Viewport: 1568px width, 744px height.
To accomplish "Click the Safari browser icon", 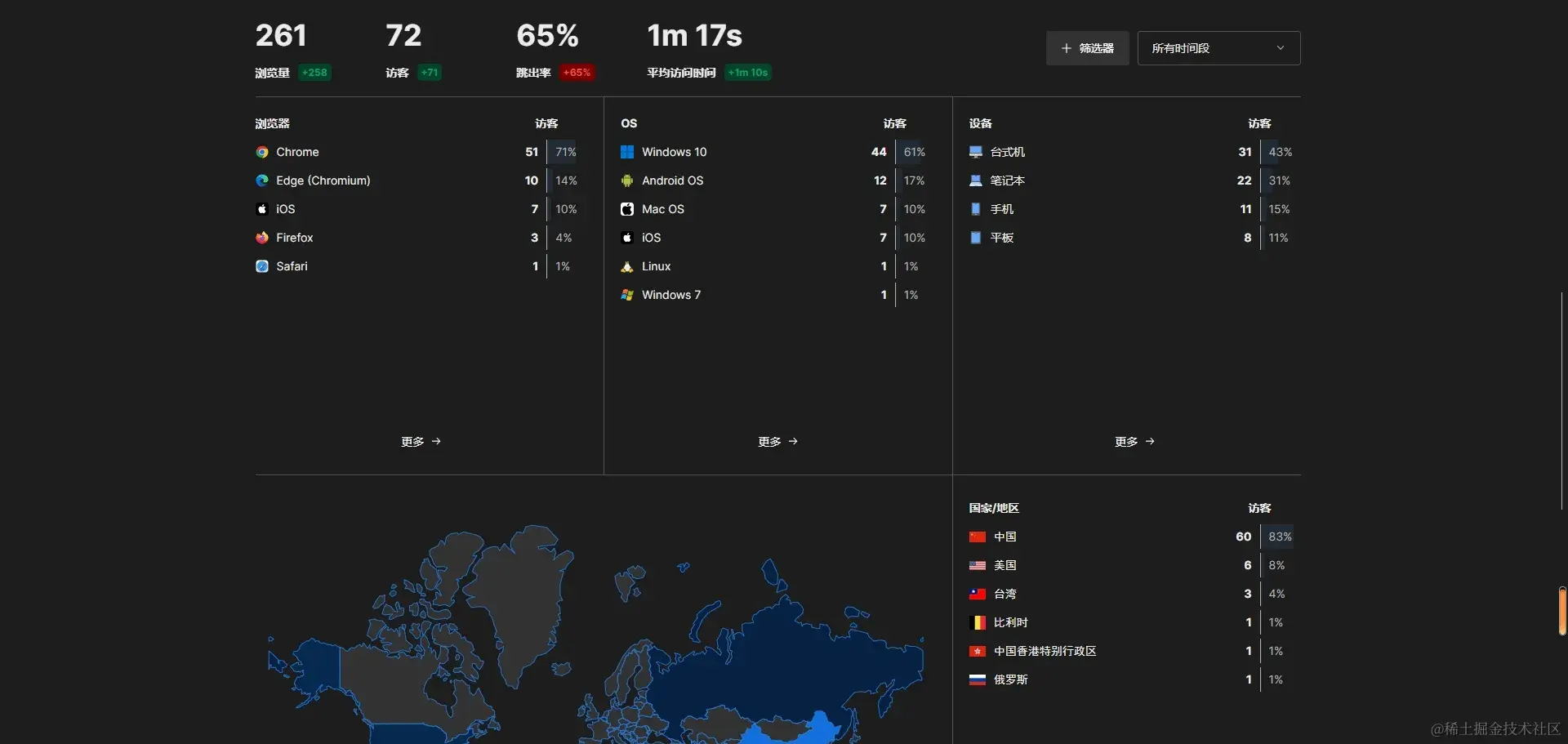I will (x=262, y=266).
